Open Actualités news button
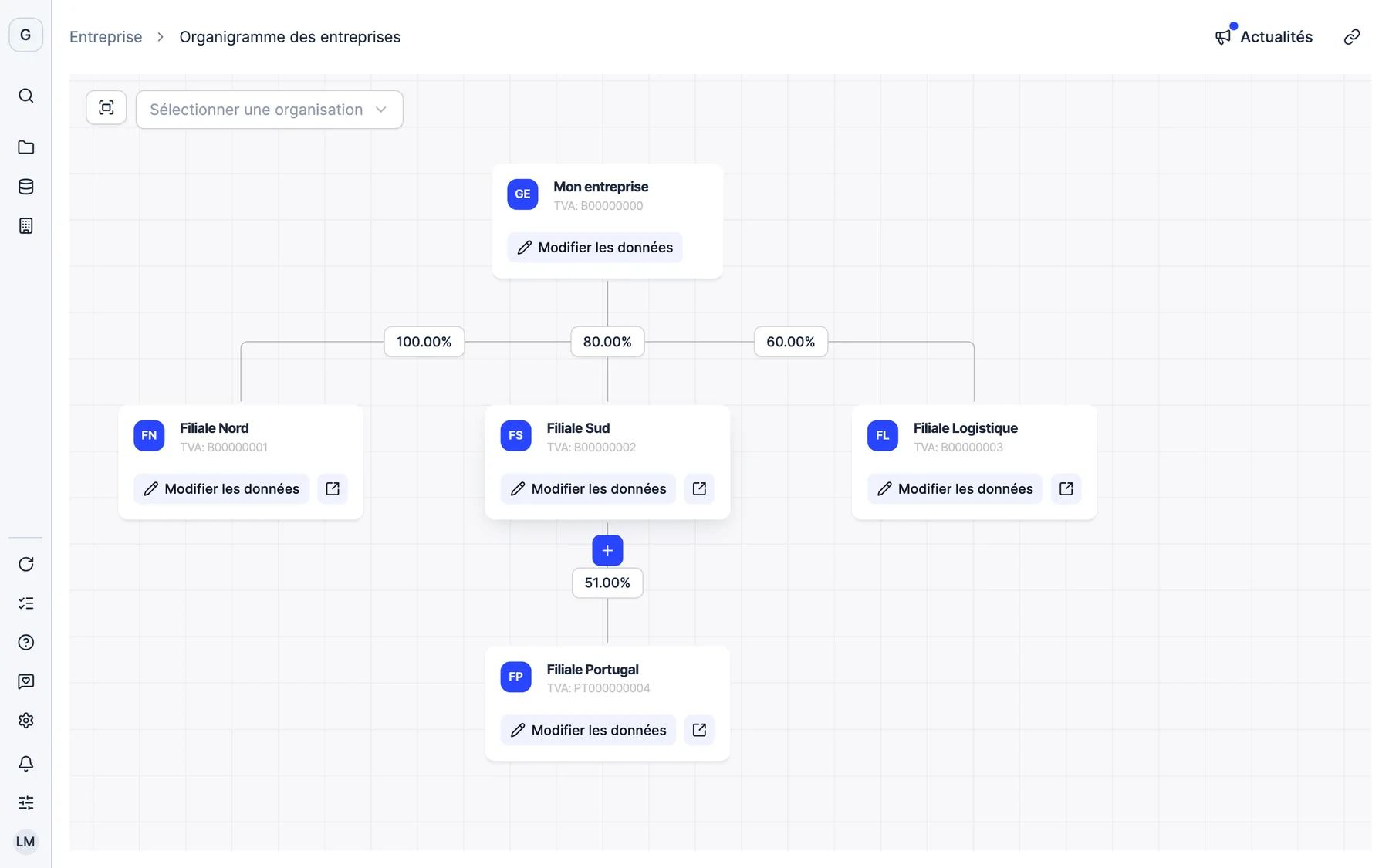Screen dimensions: 1389x868 (1263, 37)
